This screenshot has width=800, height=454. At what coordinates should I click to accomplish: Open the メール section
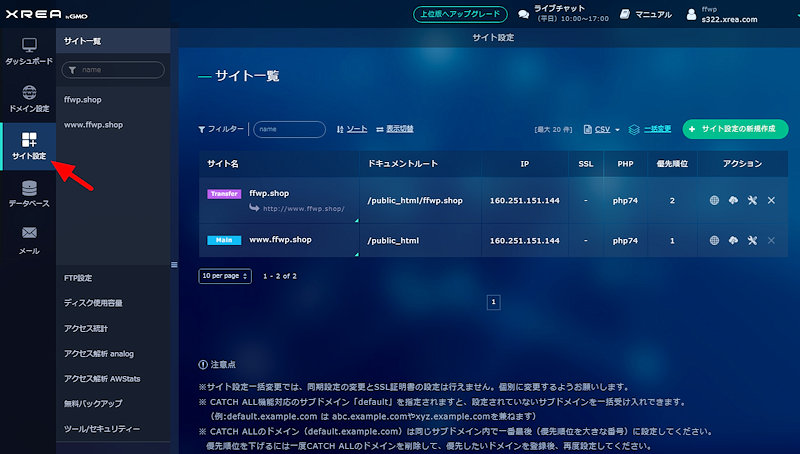pyautogui.click(x=28, y=239)
